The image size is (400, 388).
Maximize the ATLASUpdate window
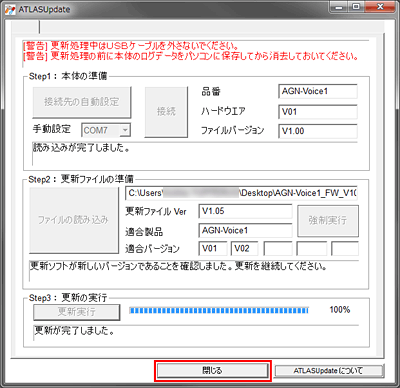[357, 7]
